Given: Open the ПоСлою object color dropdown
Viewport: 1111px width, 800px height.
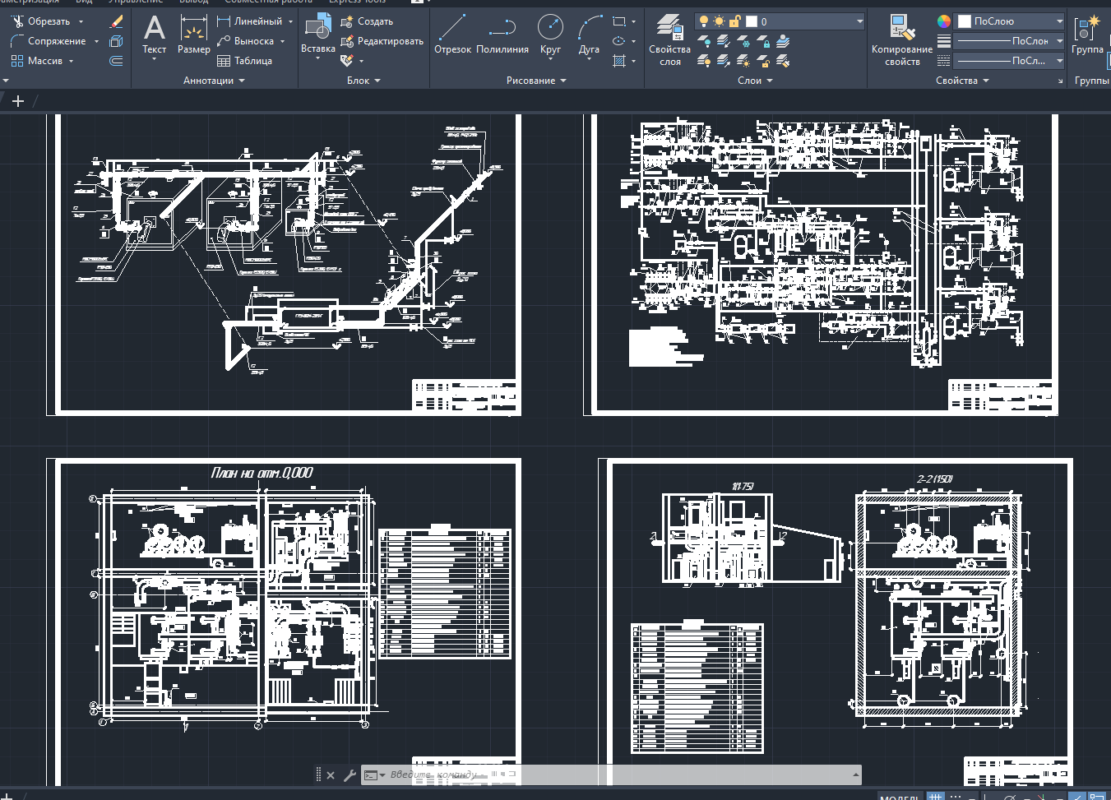Looking at the screenshot, I should [1059, 21].
